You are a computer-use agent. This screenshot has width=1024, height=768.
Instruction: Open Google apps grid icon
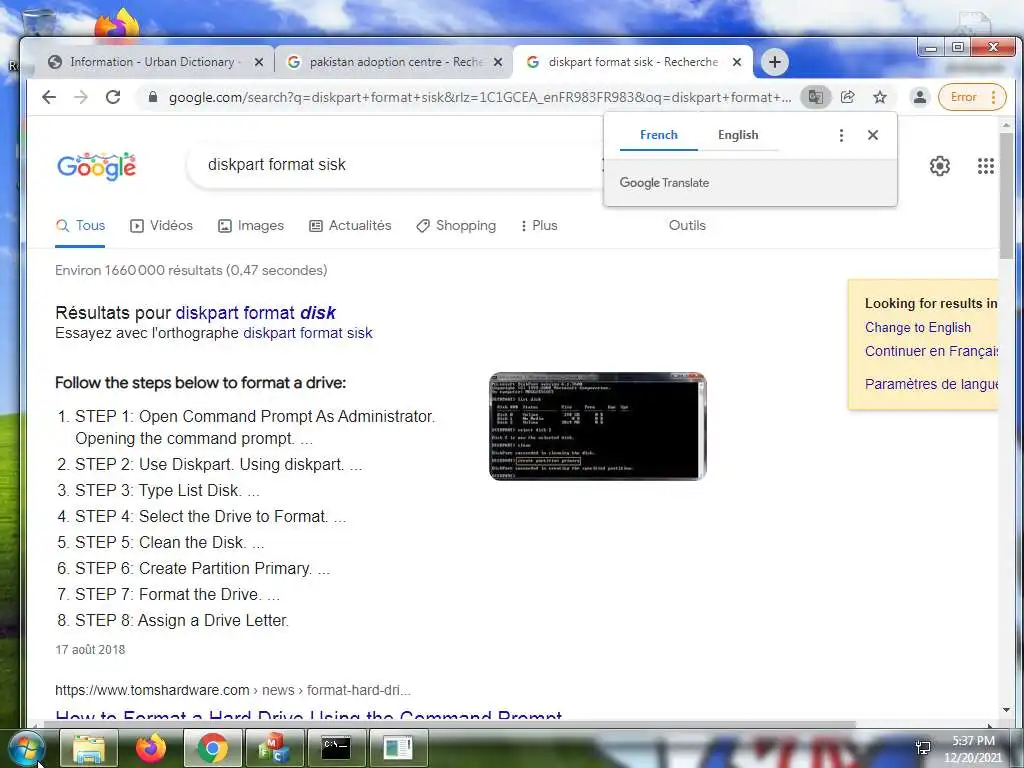(x=985, y=166)
